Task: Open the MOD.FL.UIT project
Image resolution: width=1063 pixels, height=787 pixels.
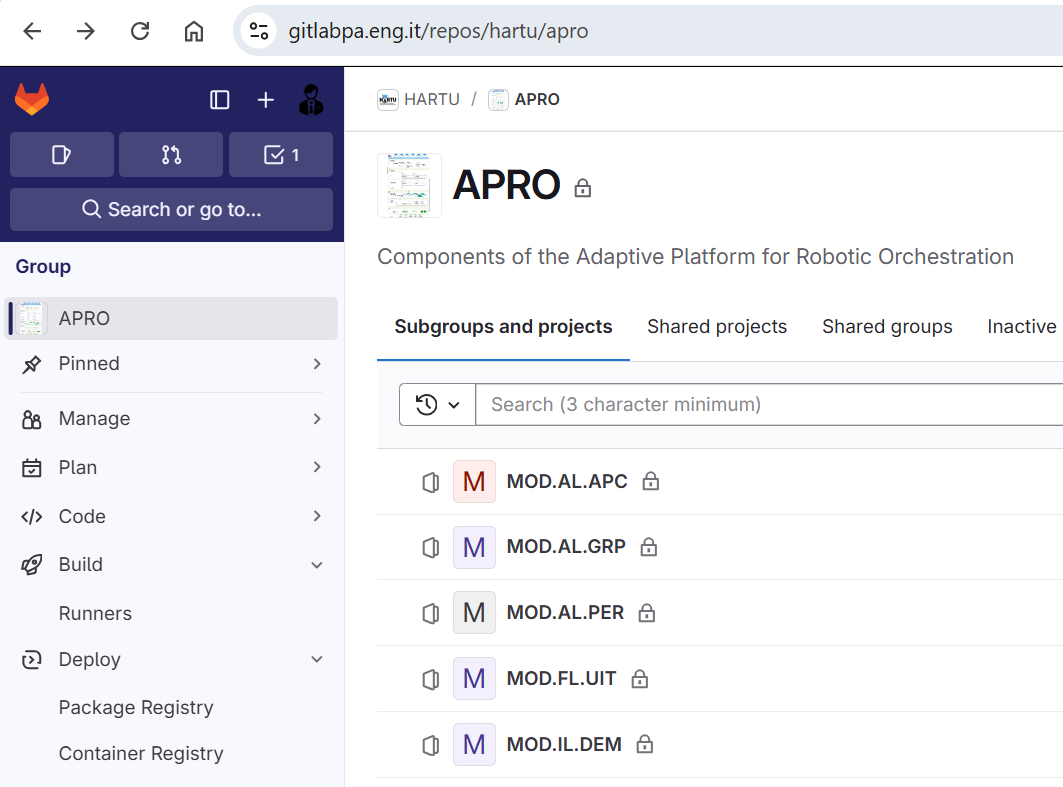Action: [x=561, y=678]
